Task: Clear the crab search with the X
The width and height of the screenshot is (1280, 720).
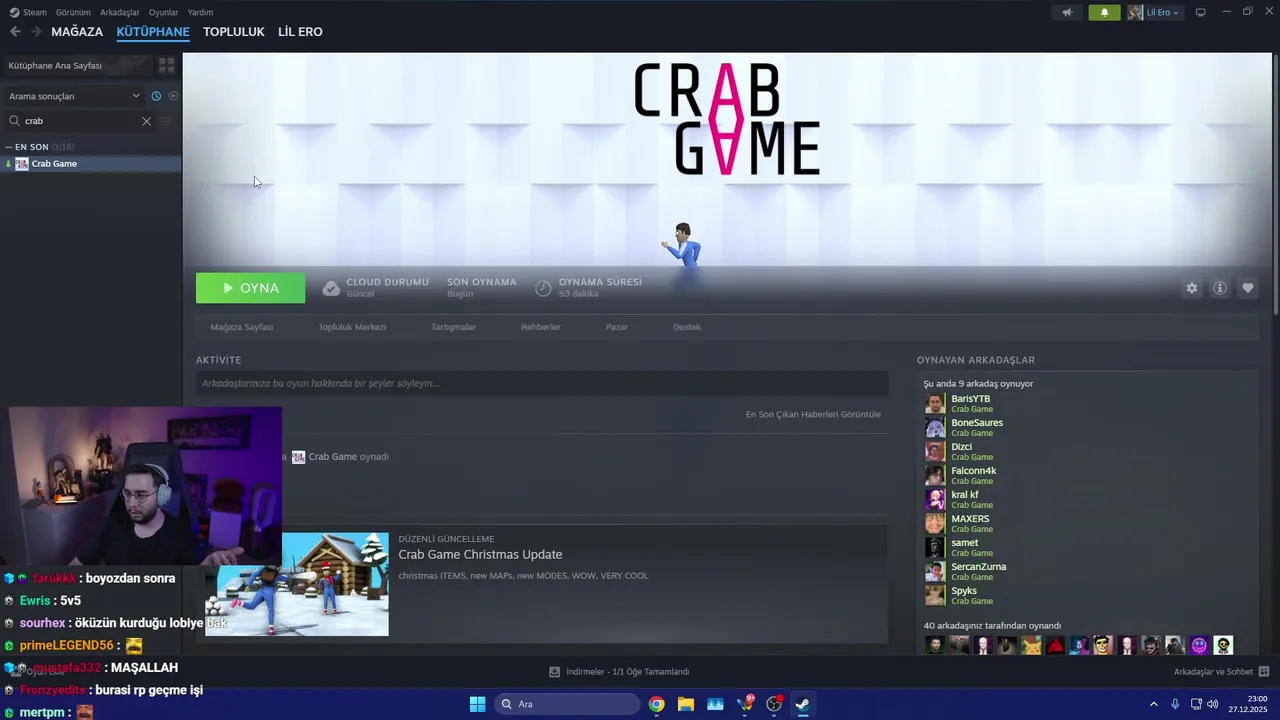Action: click(146, 121)
